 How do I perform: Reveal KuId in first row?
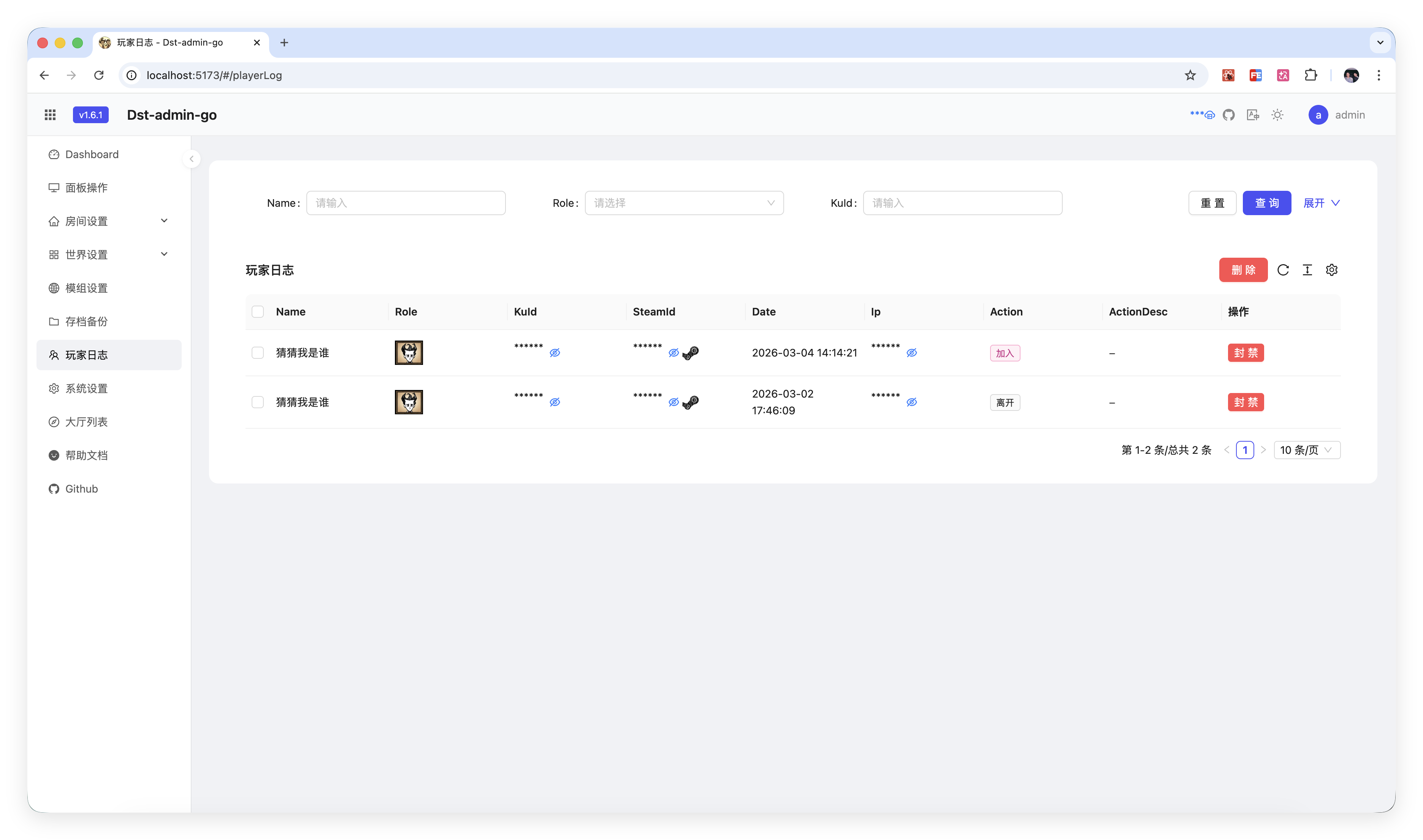[555, 353]
